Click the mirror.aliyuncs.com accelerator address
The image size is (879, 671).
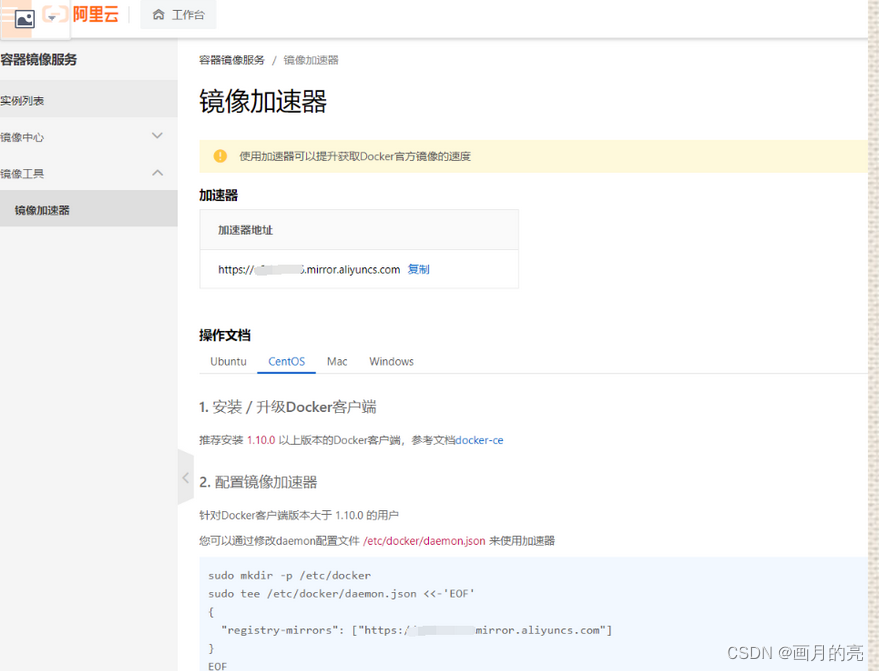coord(309,269)
